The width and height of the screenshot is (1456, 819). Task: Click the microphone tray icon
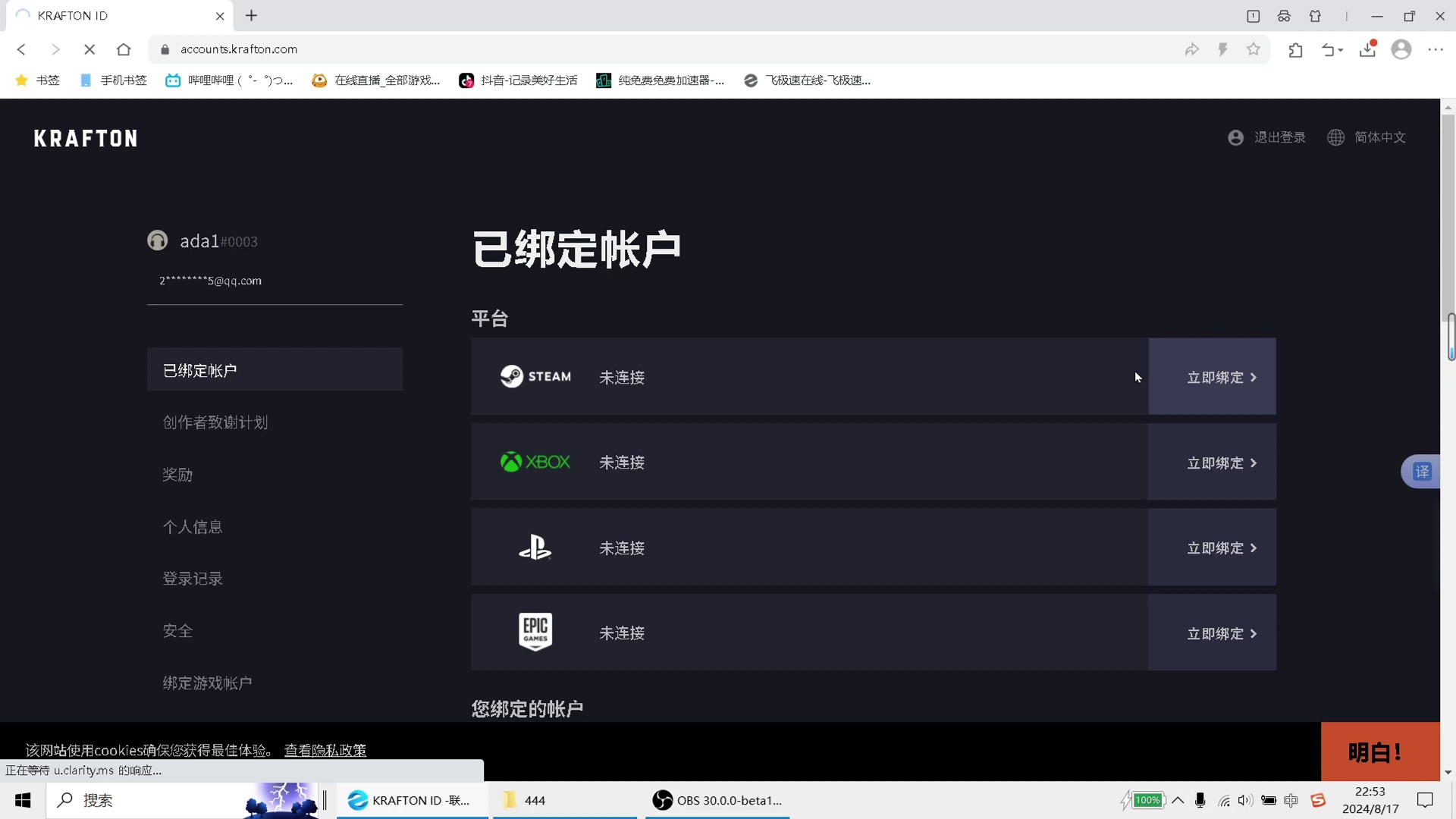coord(1200,800)
